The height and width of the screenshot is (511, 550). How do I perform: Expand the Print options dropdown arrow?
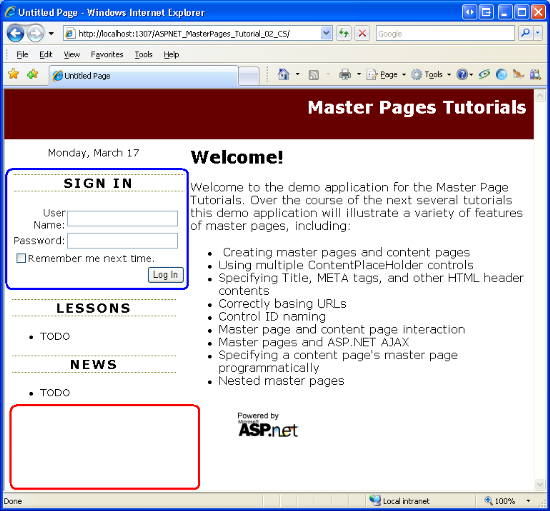[x=358, y=74]
